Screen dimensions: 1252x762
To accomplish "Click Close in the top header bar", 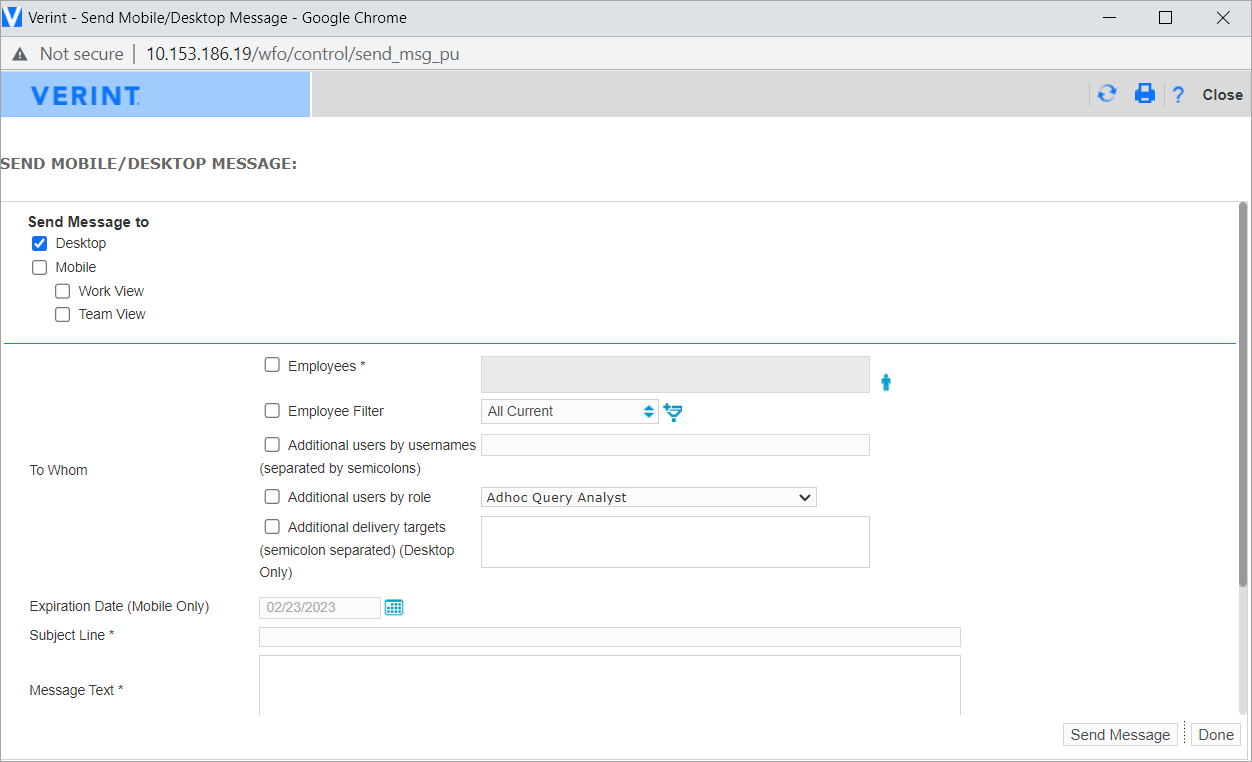I will [1222, 95].
